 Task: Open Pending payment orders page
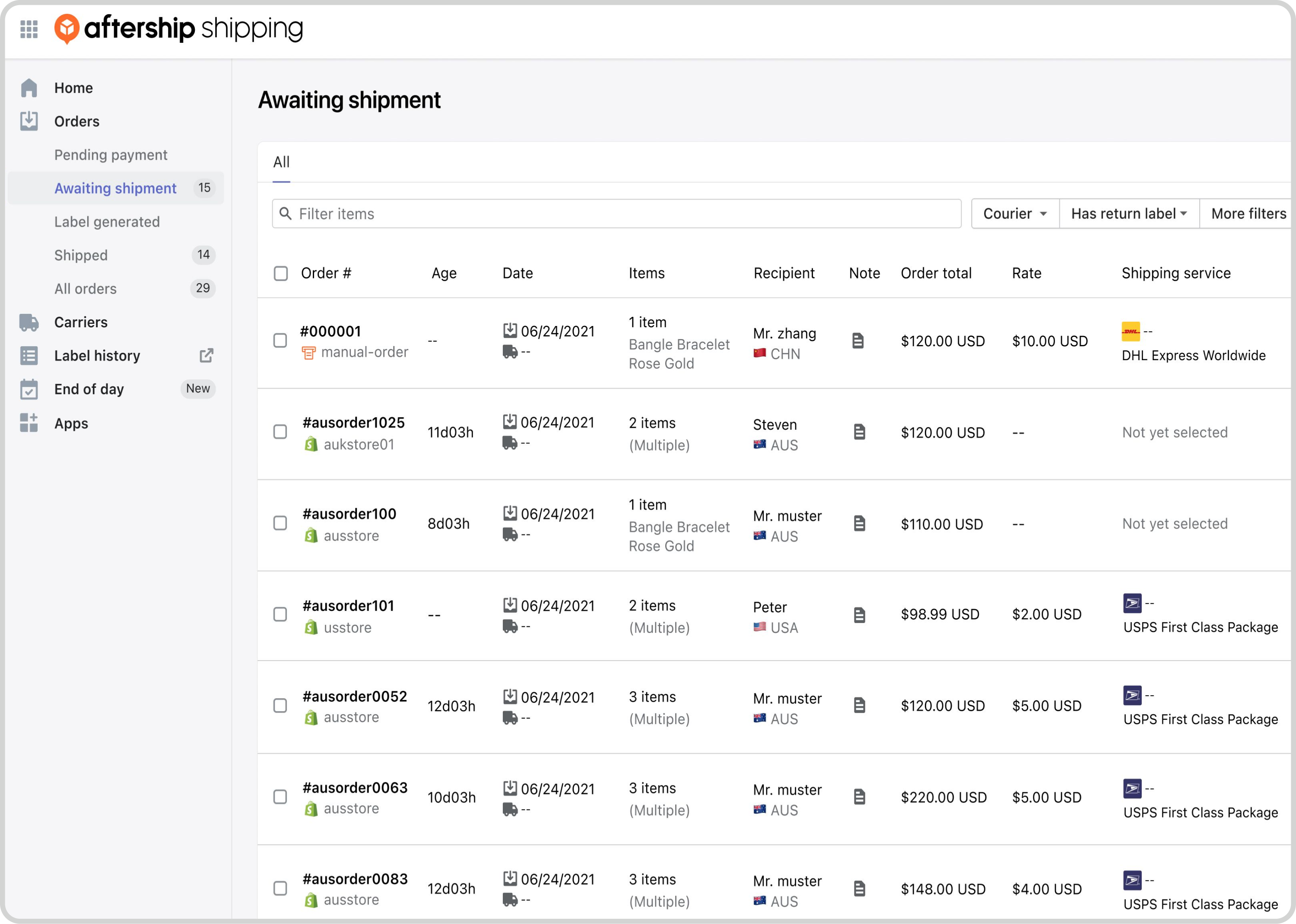[x=111, y=155]
